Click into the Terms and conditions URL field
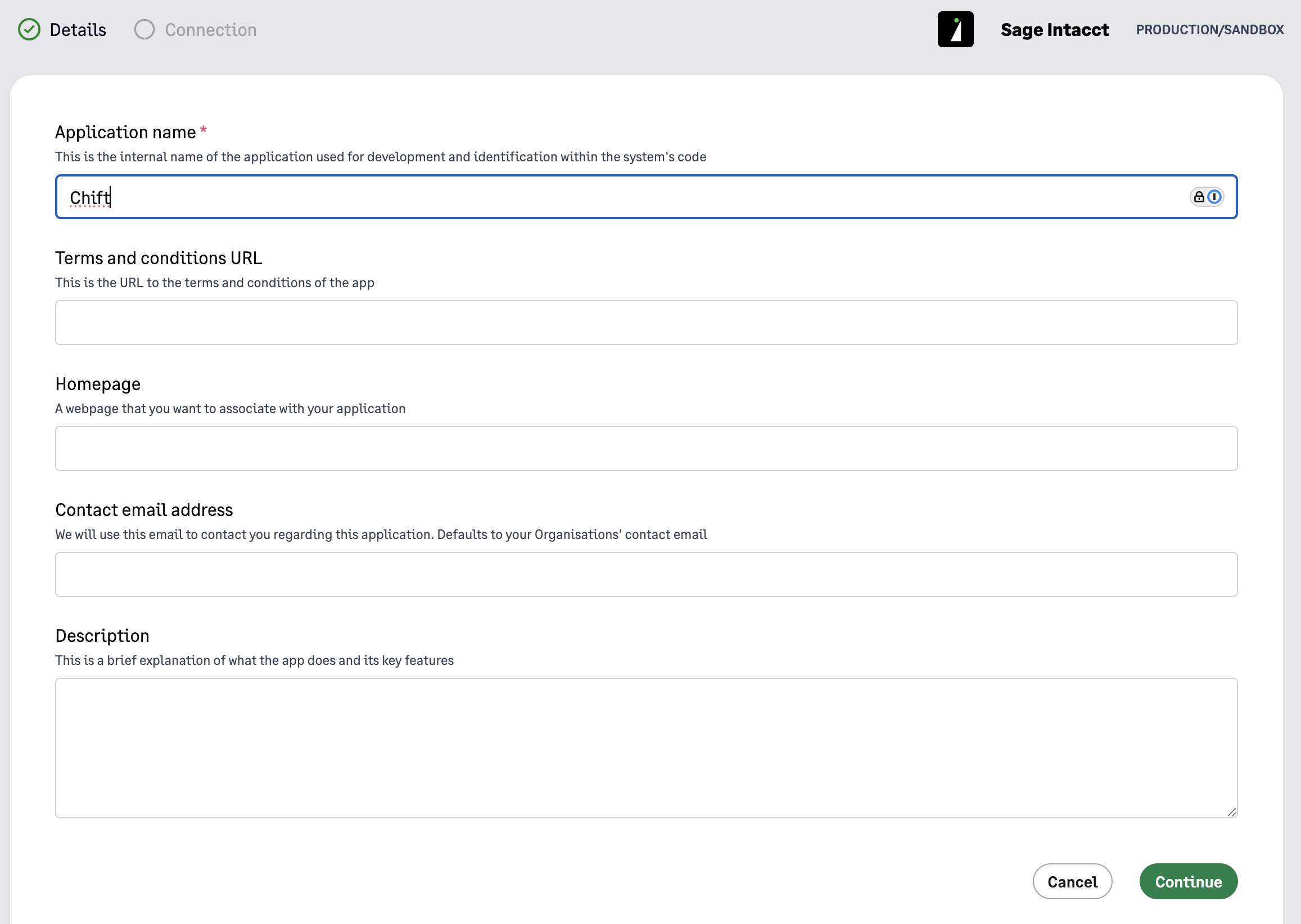1301x924 pixels. coord(646,323)
